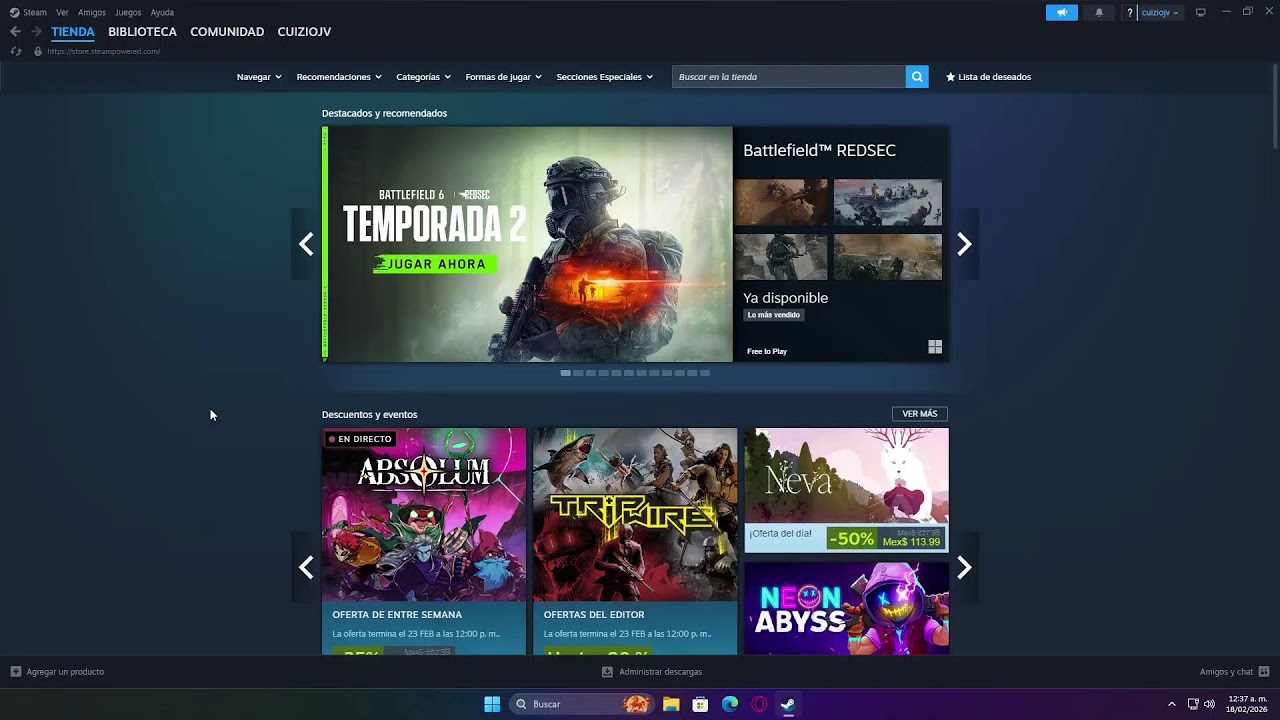Open the Juegos menu
Screen dimensions: 1280x720
128,12
